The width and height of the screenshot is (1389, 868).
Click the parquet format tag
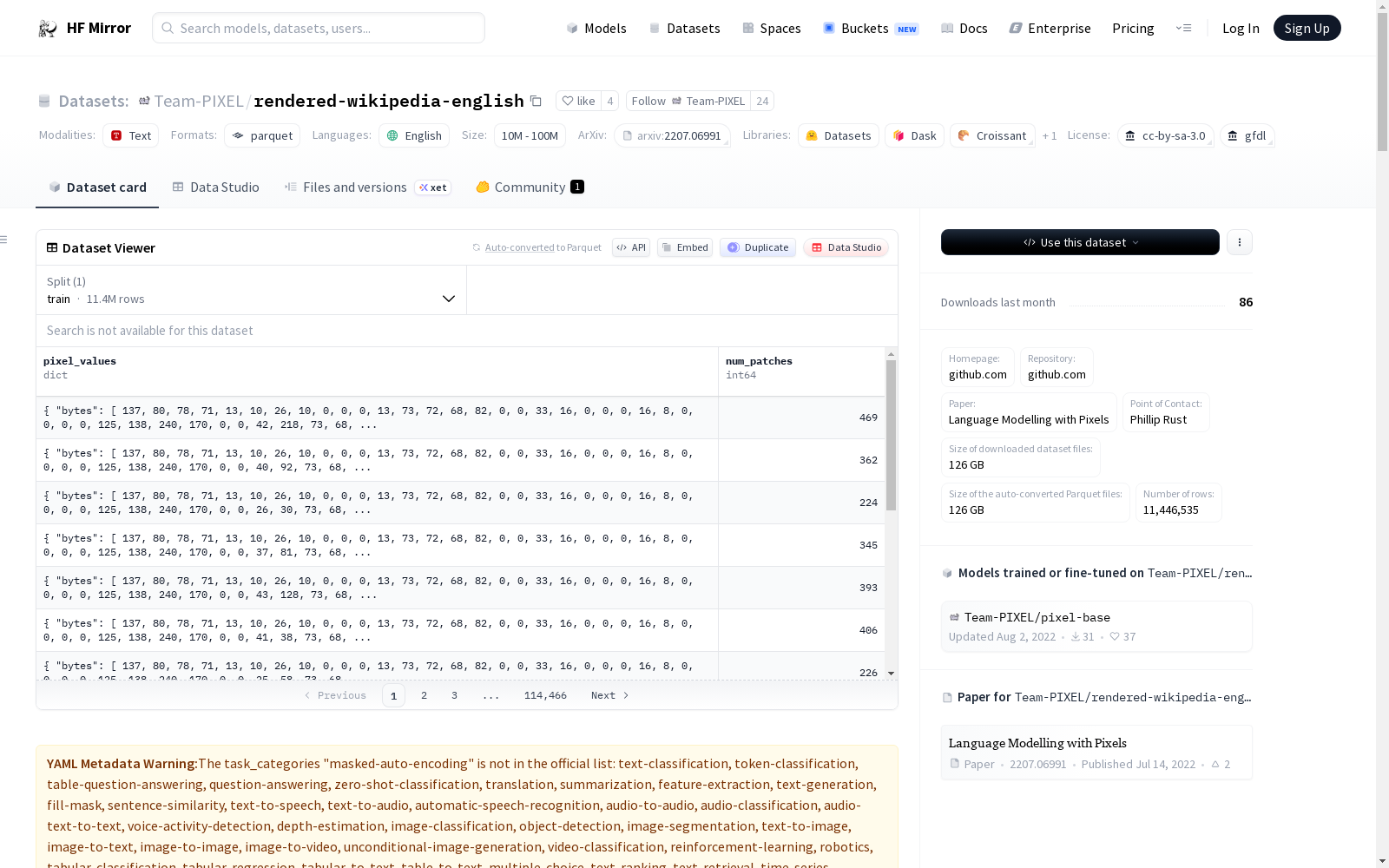pos(262,135)
